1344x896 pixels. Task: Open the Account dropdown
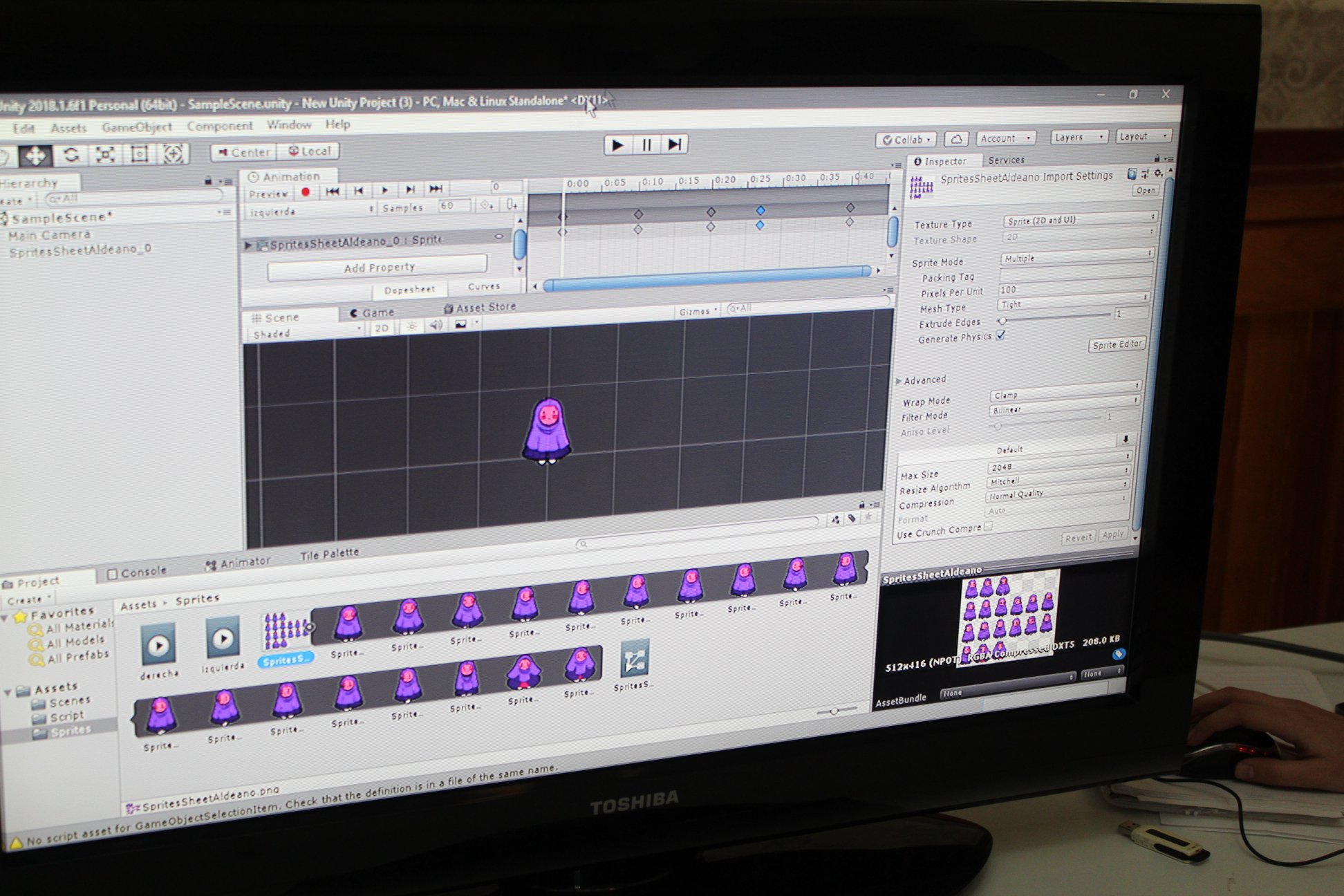tap(1005, 138)
